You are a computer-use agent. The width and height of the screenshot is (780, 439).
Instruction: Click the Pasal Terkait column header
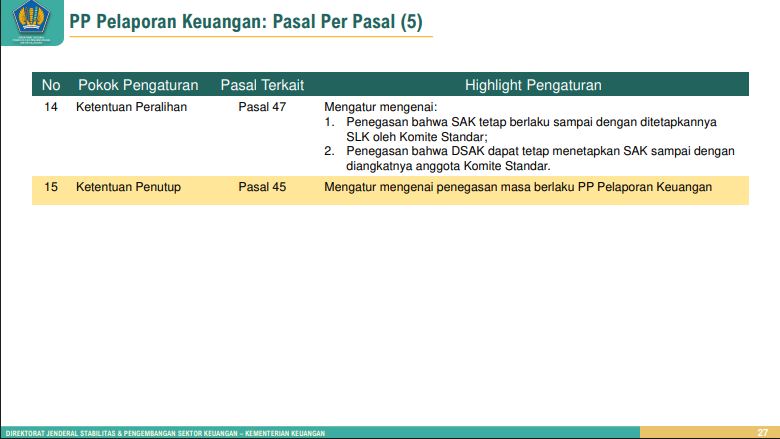coord(262,85)
